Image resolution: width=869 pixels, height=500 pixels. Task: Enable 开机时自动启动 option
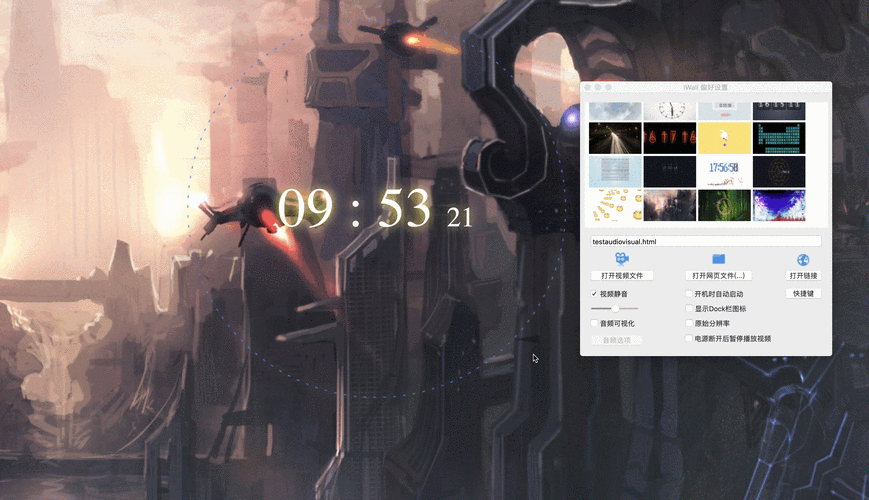coord(688,294)
